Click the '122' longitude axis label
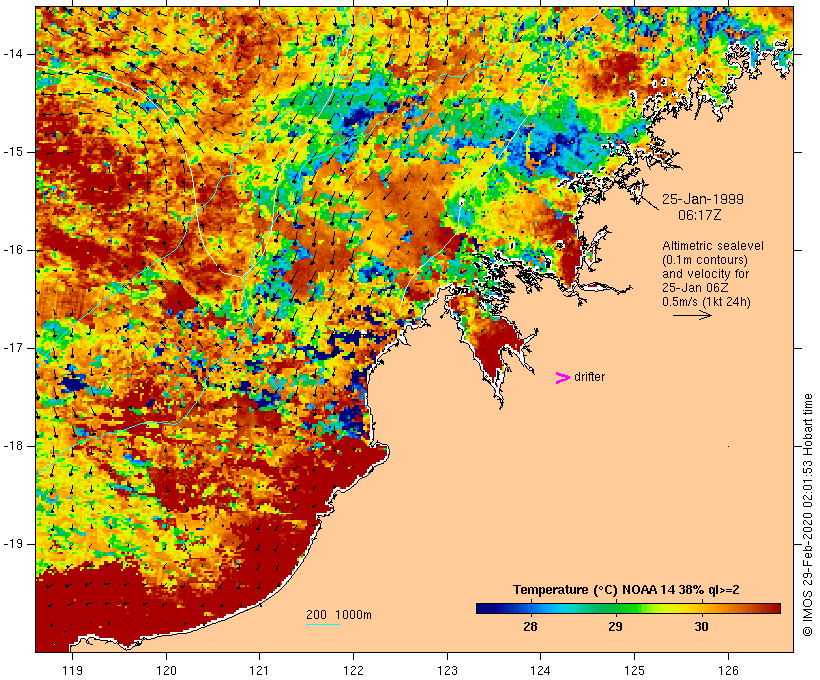Viewport: 820px width, 680px height. click(353, 670)
